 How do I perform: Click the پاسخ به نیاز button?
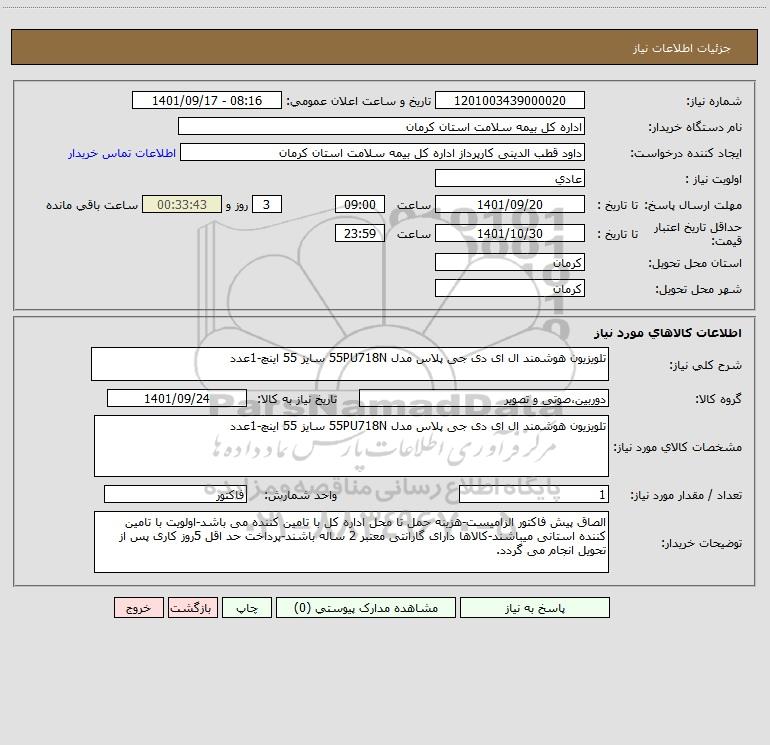tap(535, 608)
